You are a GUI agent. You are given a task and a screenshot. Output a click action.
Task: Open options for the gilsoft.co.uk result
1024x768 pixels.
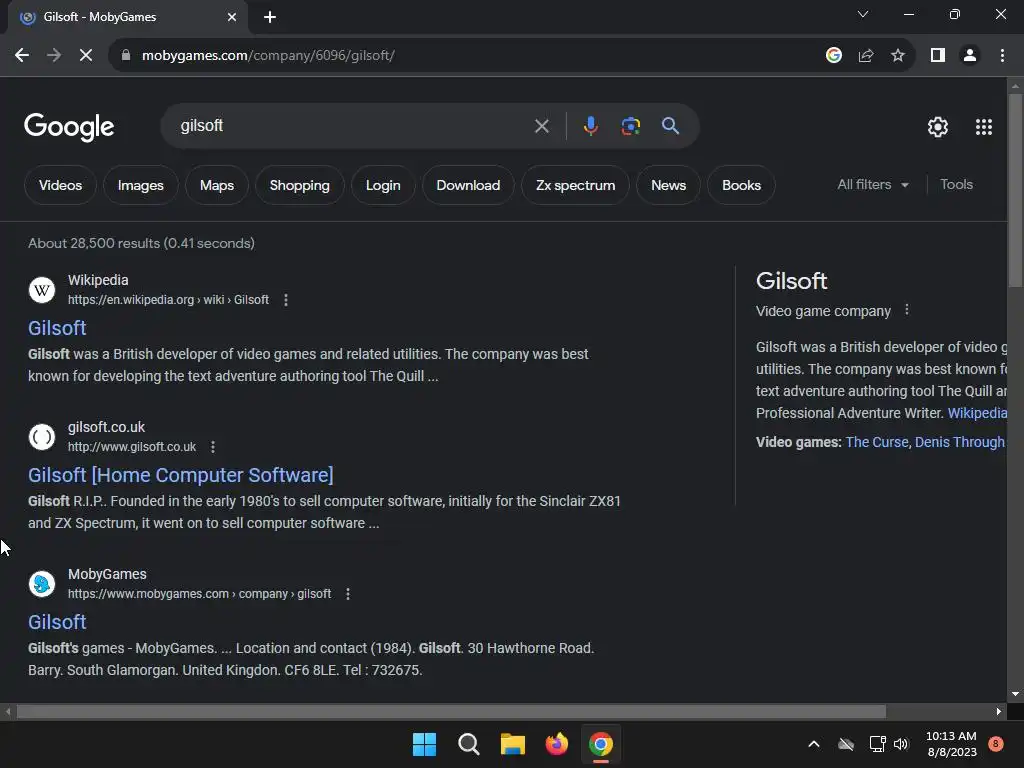tap(213, 447)
